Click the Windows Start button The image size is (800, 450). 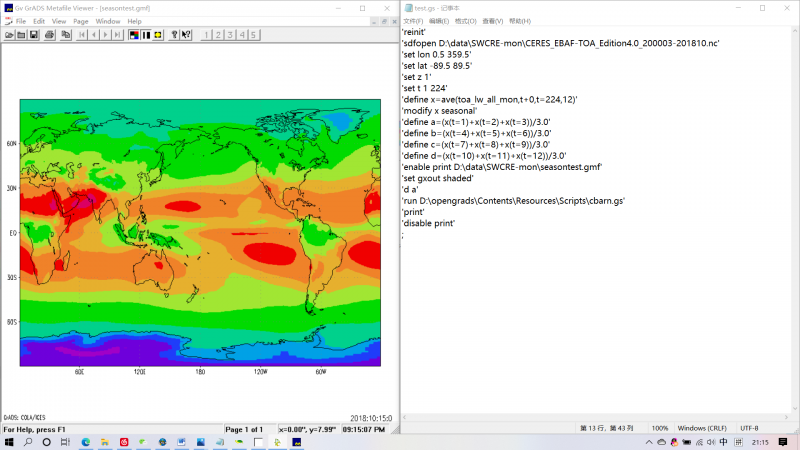(9, 441)
